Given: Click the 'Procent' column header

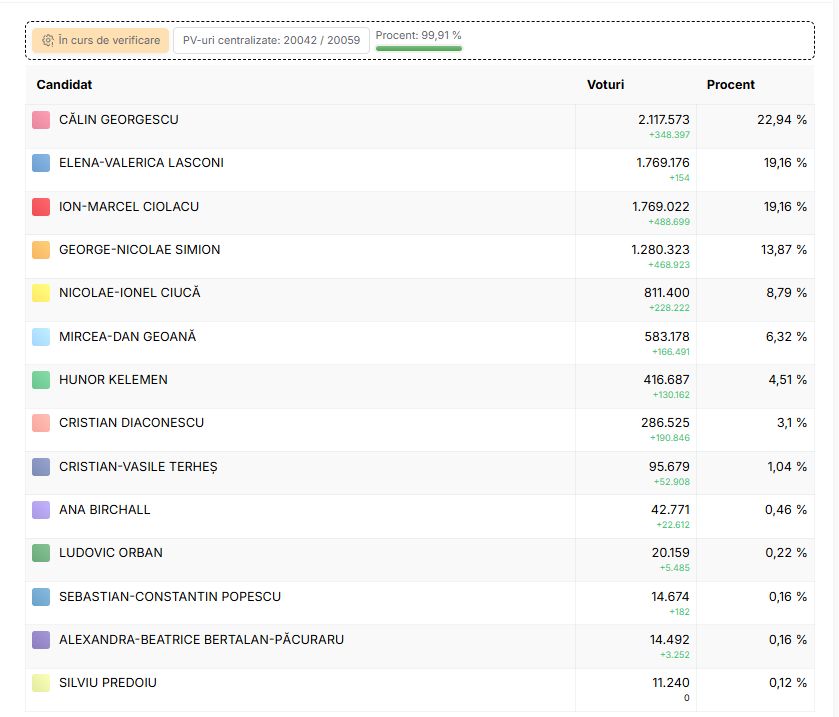Looking at the screenshot, I should [730, 85].
